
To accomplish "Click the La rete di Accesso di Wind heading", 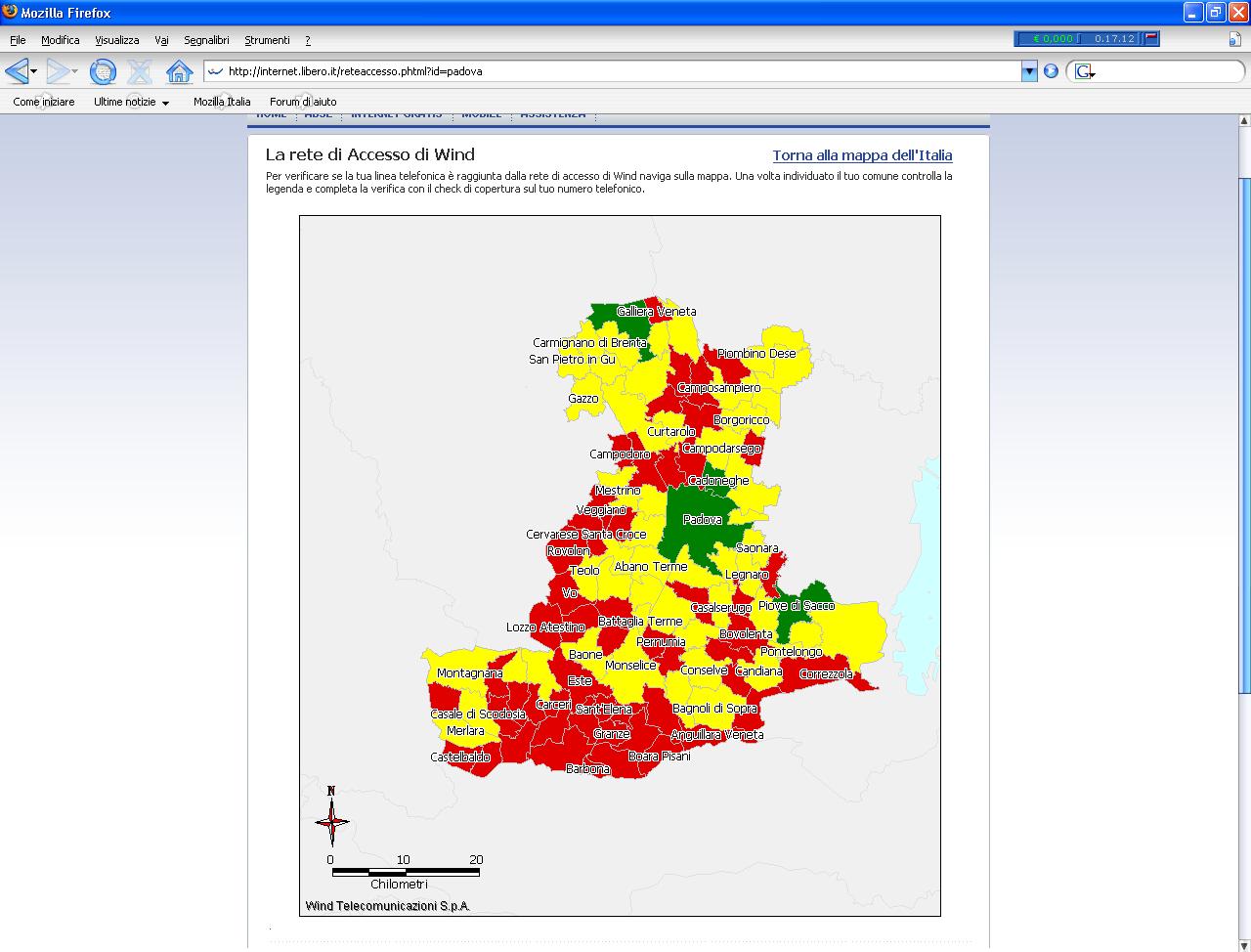I will tap(369, 154).
